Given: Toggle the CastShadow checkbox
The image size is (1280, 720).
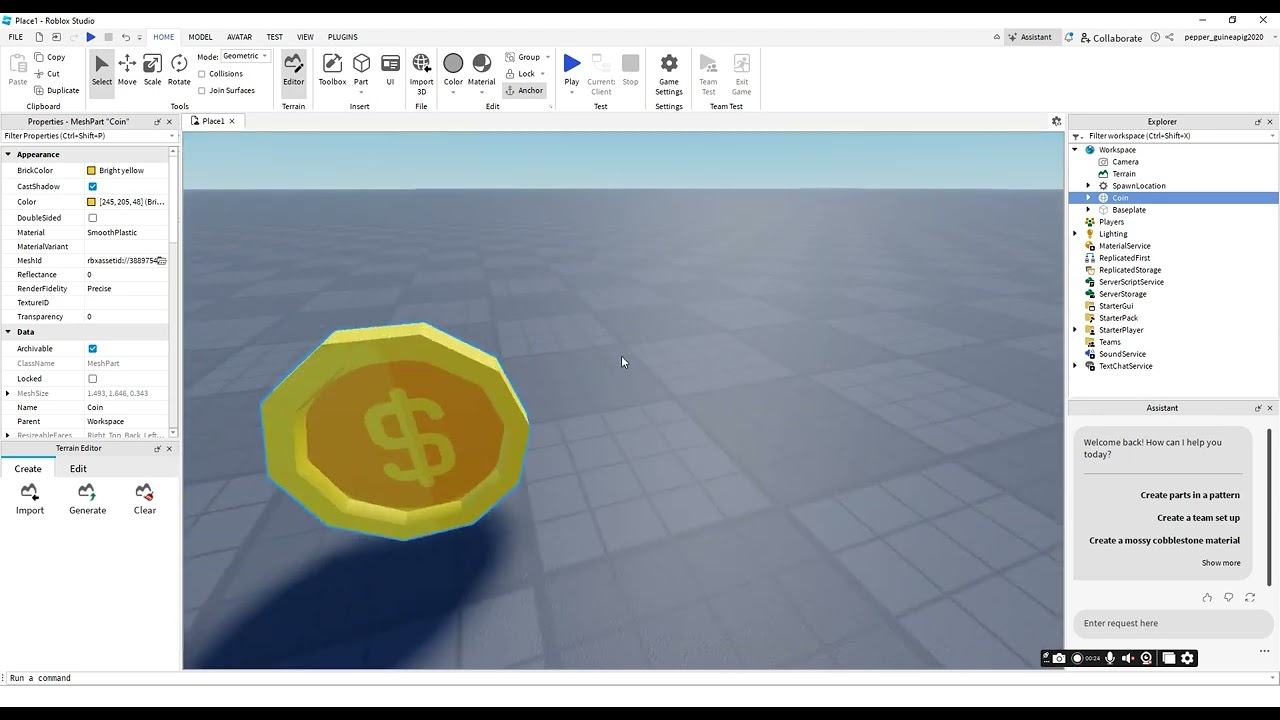Looking at the screenshot, I should pos(93,186).
